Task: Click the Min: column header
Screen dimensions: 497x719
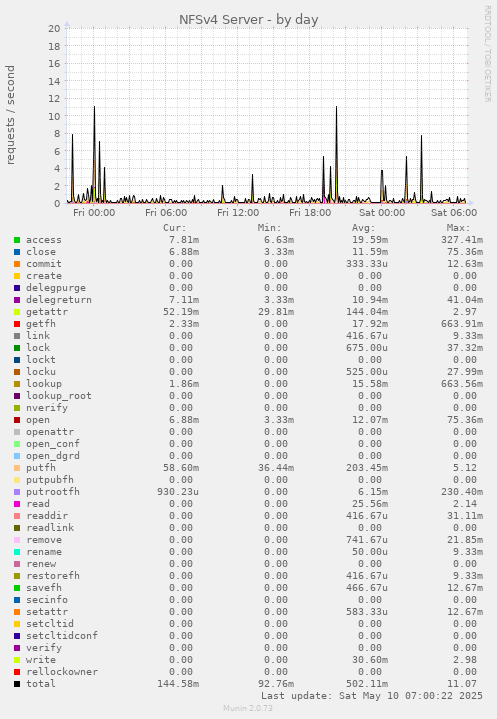Action: (270, 228)
